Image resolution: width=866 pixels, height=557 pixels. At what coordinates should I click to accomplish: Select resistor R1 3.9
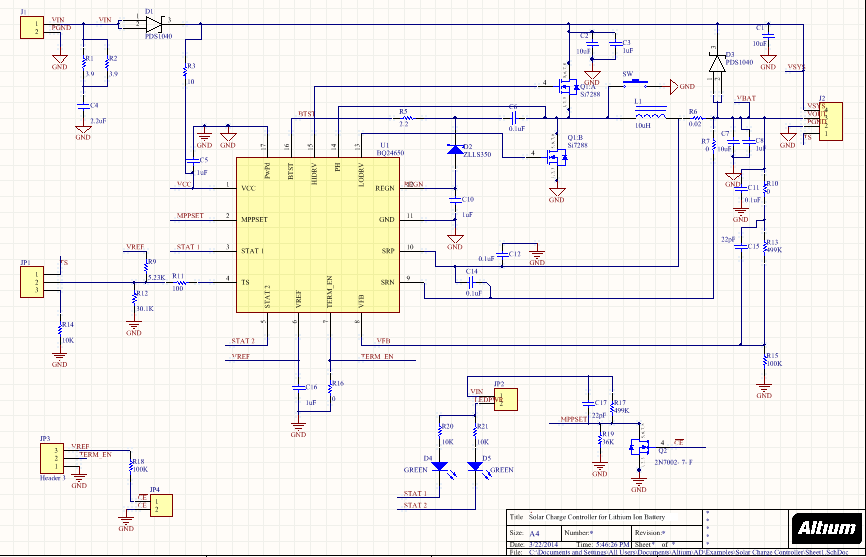click(83, 64)
